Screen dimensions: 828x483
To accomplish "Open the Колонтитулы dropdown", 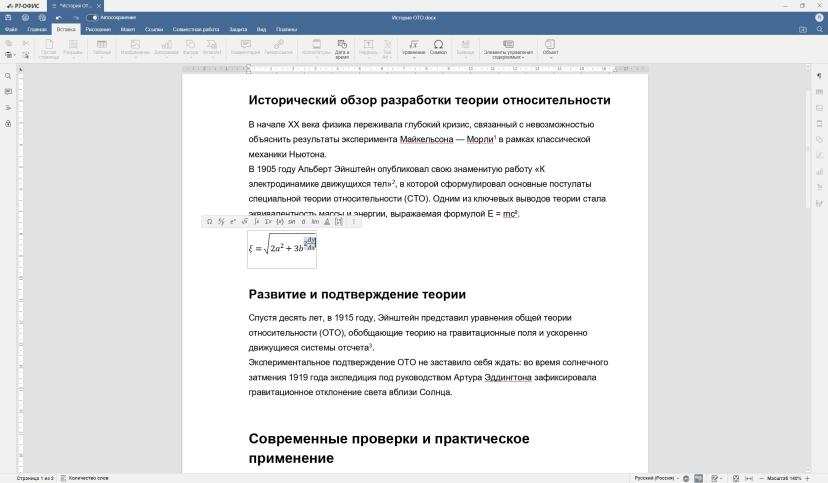I will tap(316, 49).
